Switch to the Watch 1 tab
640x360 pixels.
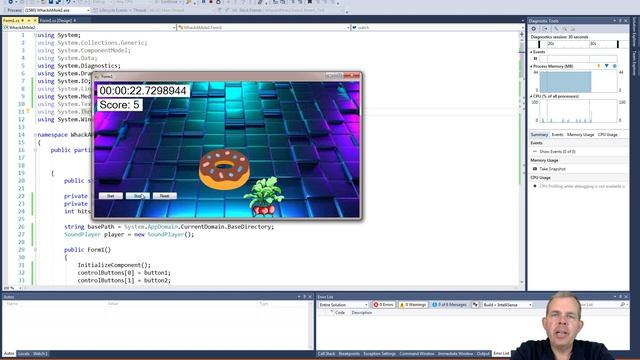40,353
